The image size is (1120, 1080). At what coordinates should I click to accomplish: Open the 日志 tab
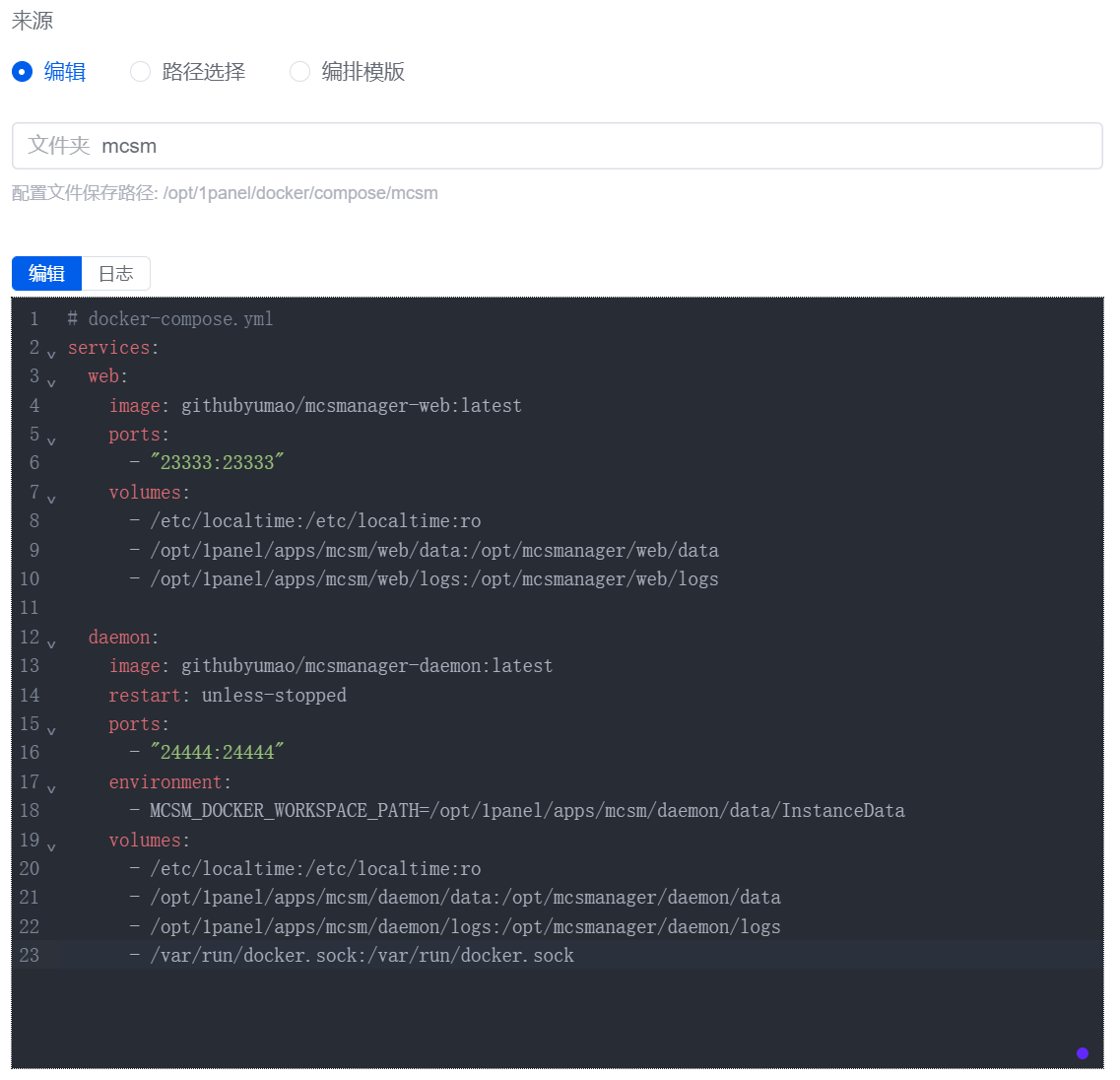tap(115, 274)
